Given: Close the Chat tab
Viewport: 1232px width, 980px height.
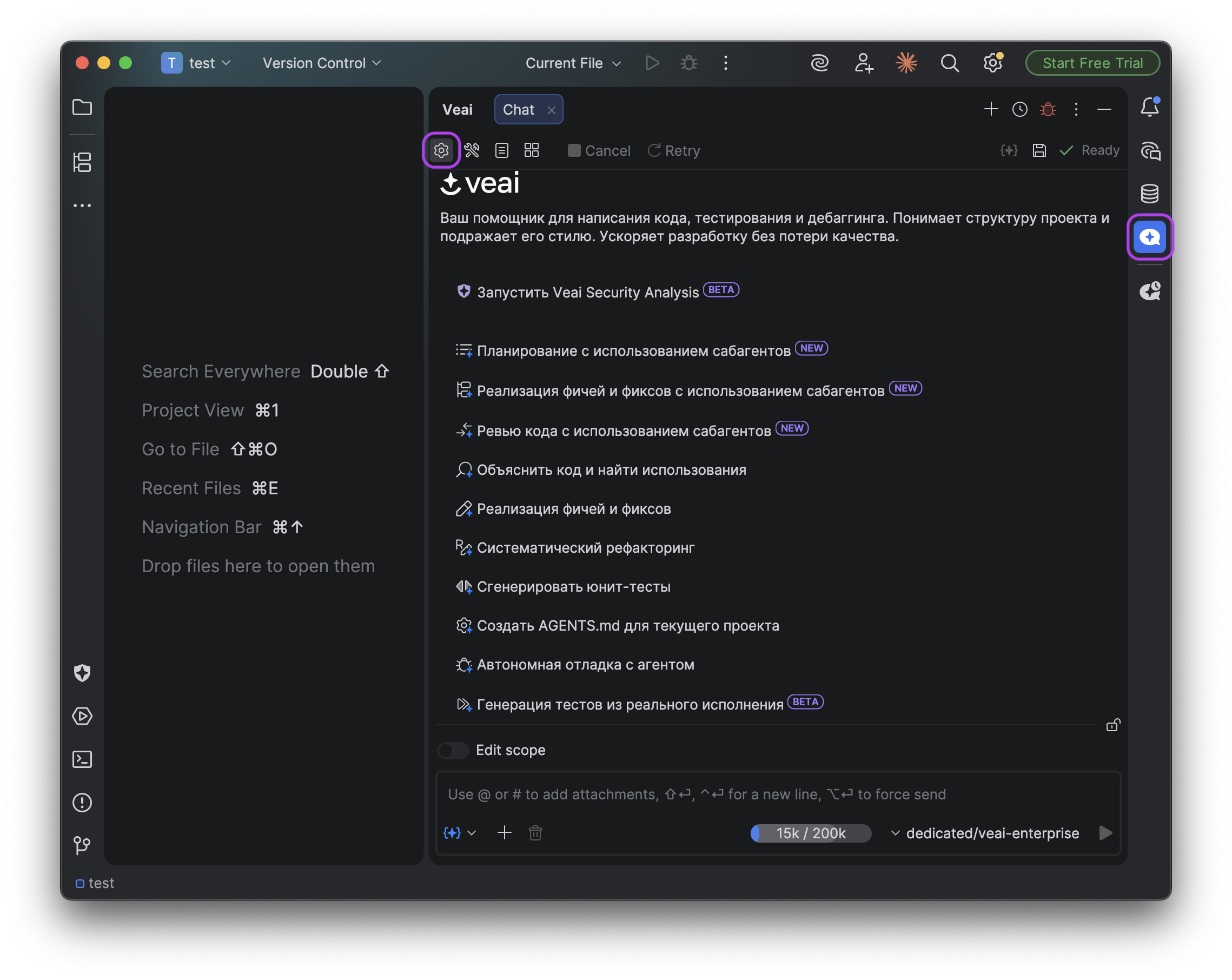Looking at the screenshot, I should tap(552, 110).
